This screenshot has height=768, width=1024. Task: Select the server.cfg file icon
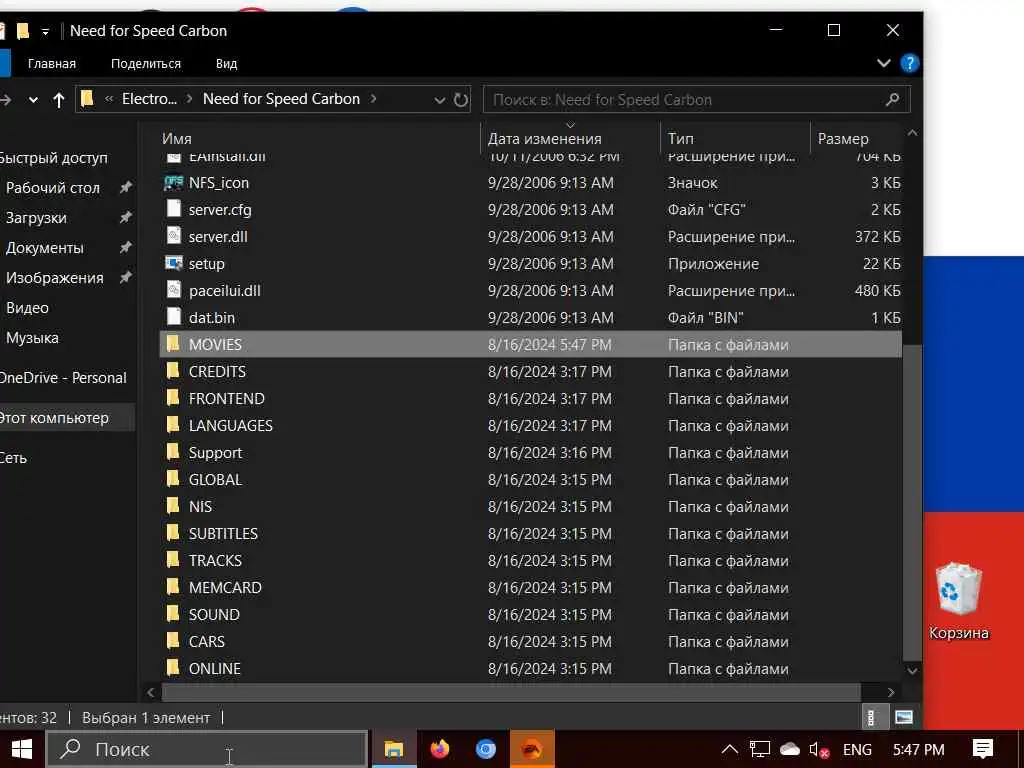[173, 209]
